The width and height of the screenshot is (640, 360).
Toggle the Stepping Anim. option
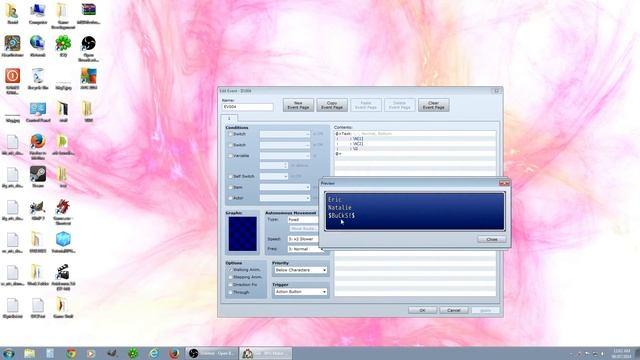click(x=230, y=277)
